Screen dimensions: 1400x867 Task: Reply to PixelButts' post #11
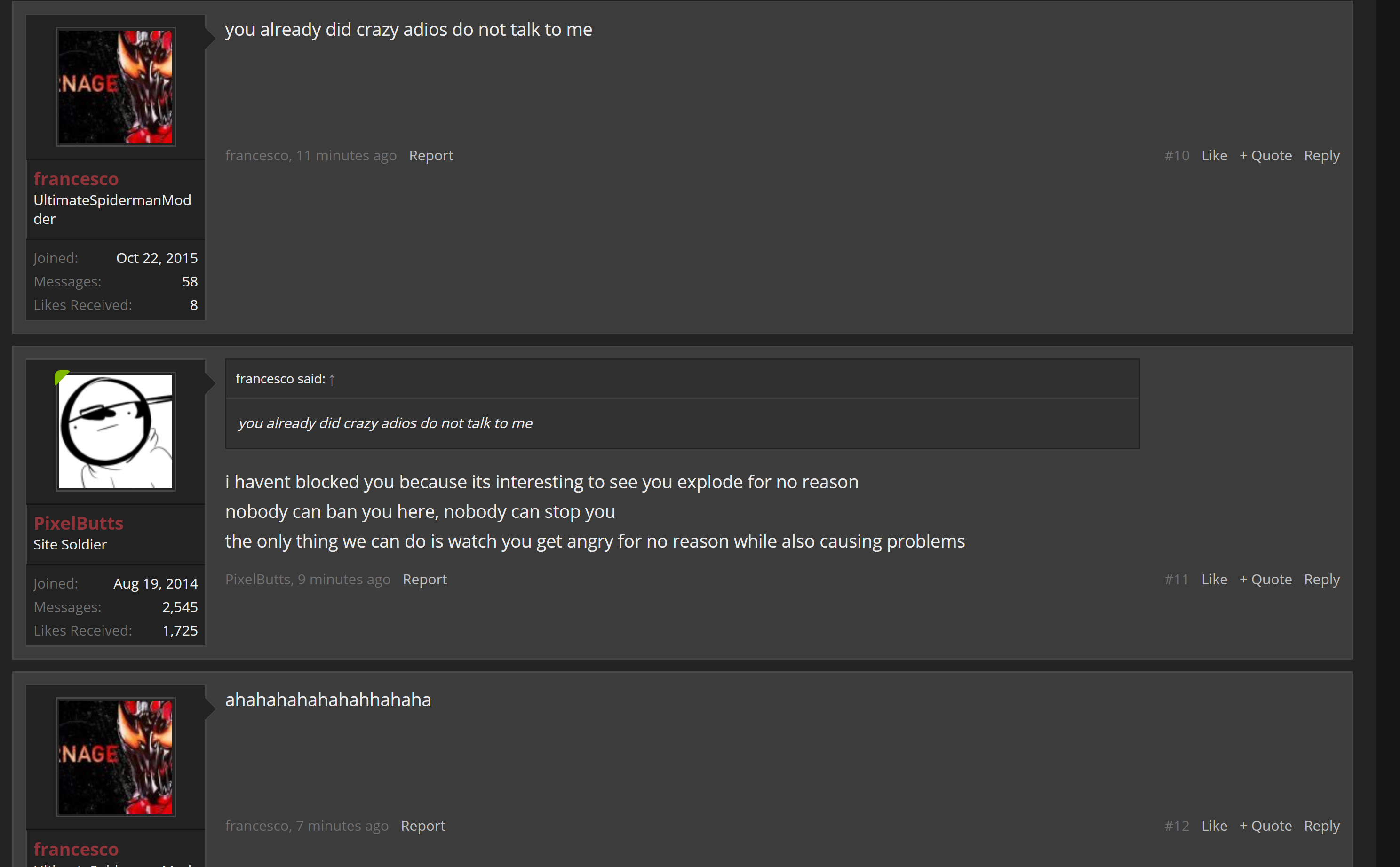tap(1321, 579)
